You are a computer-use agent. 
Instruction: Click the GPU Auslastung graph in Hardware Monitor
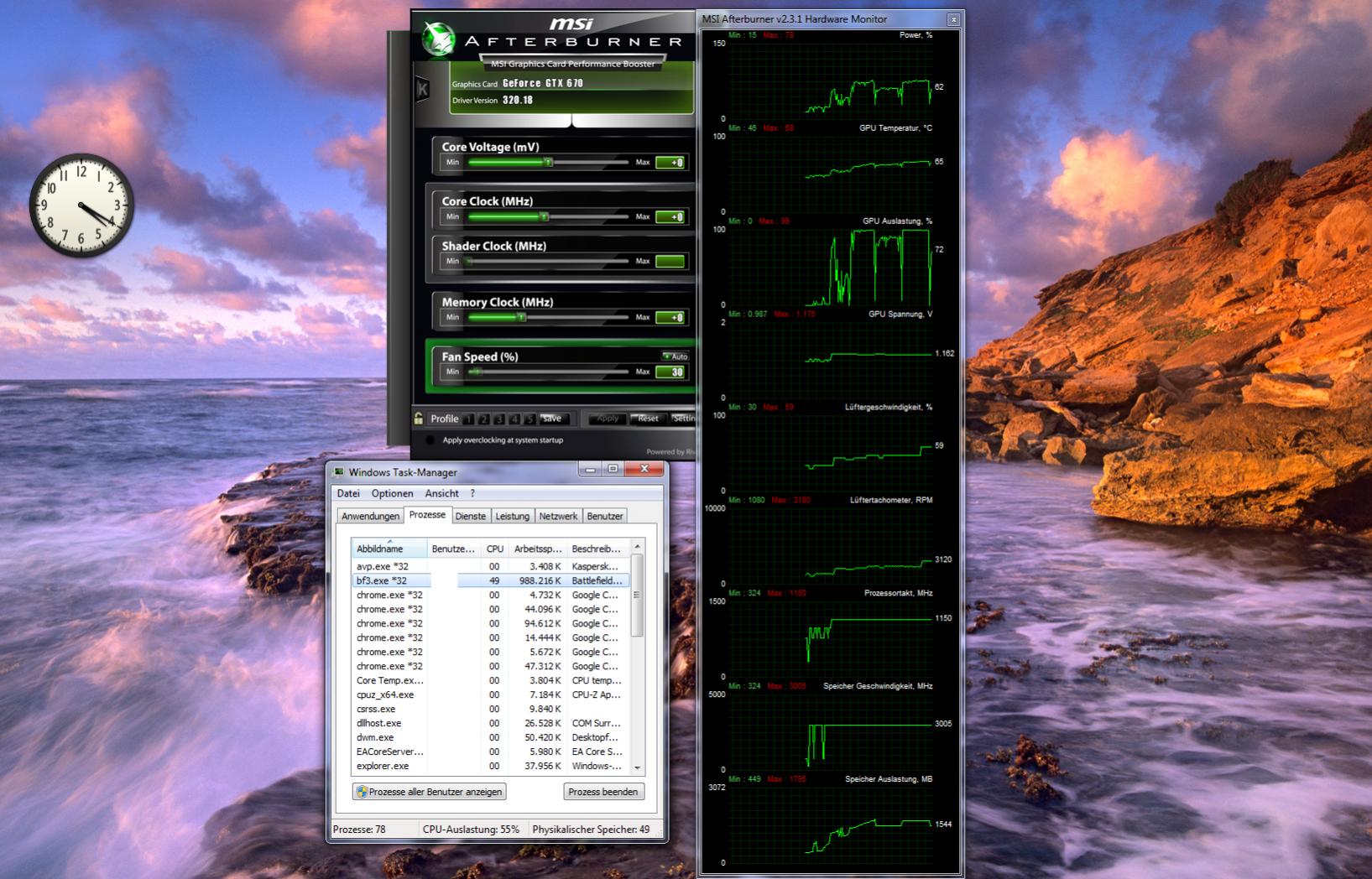(x=830, y=268)
